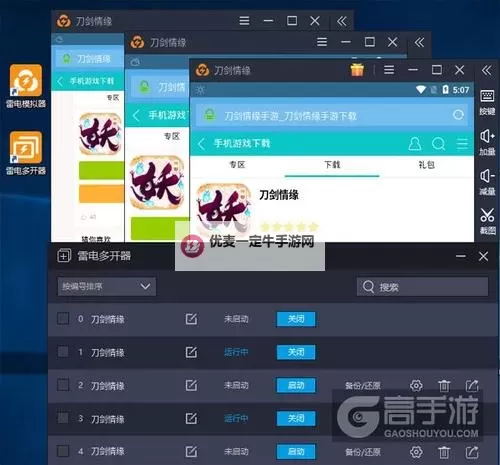The height and width of the screenshot is (465, 500).
Task: Minimize the 雷电多开器 window
Action: 461,256
